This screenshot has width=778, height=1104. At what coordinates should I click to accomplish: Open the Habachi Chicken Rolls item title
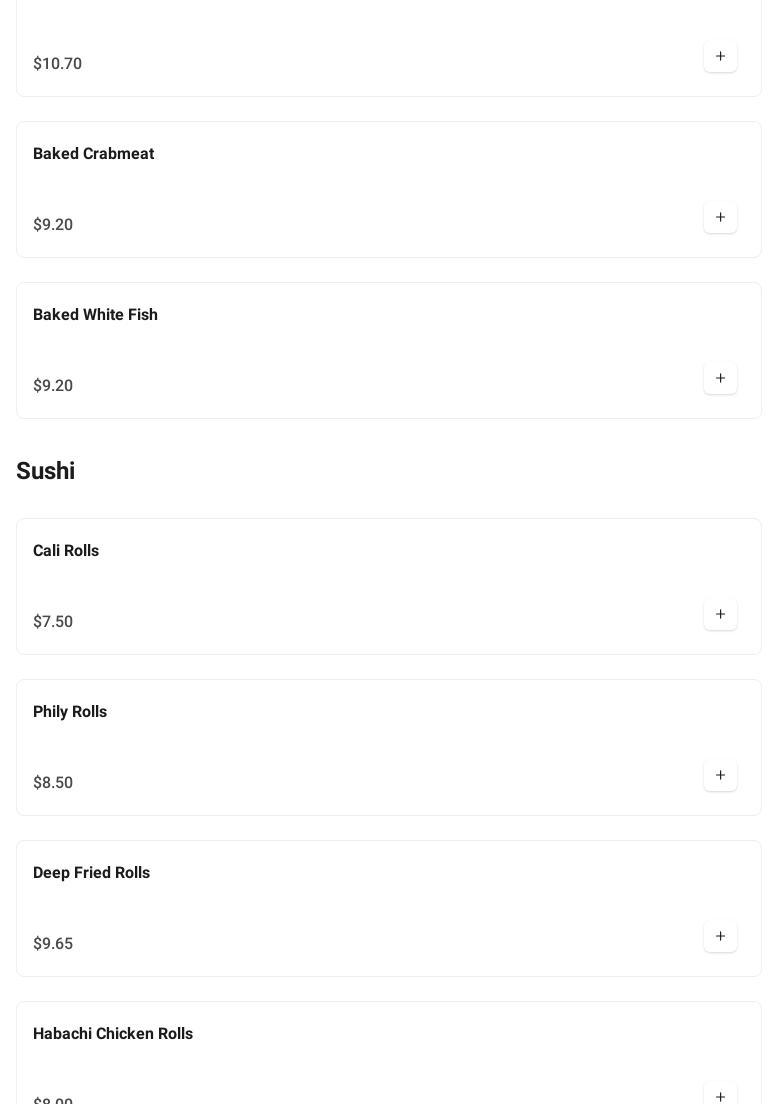click(x=113, y=1034)
